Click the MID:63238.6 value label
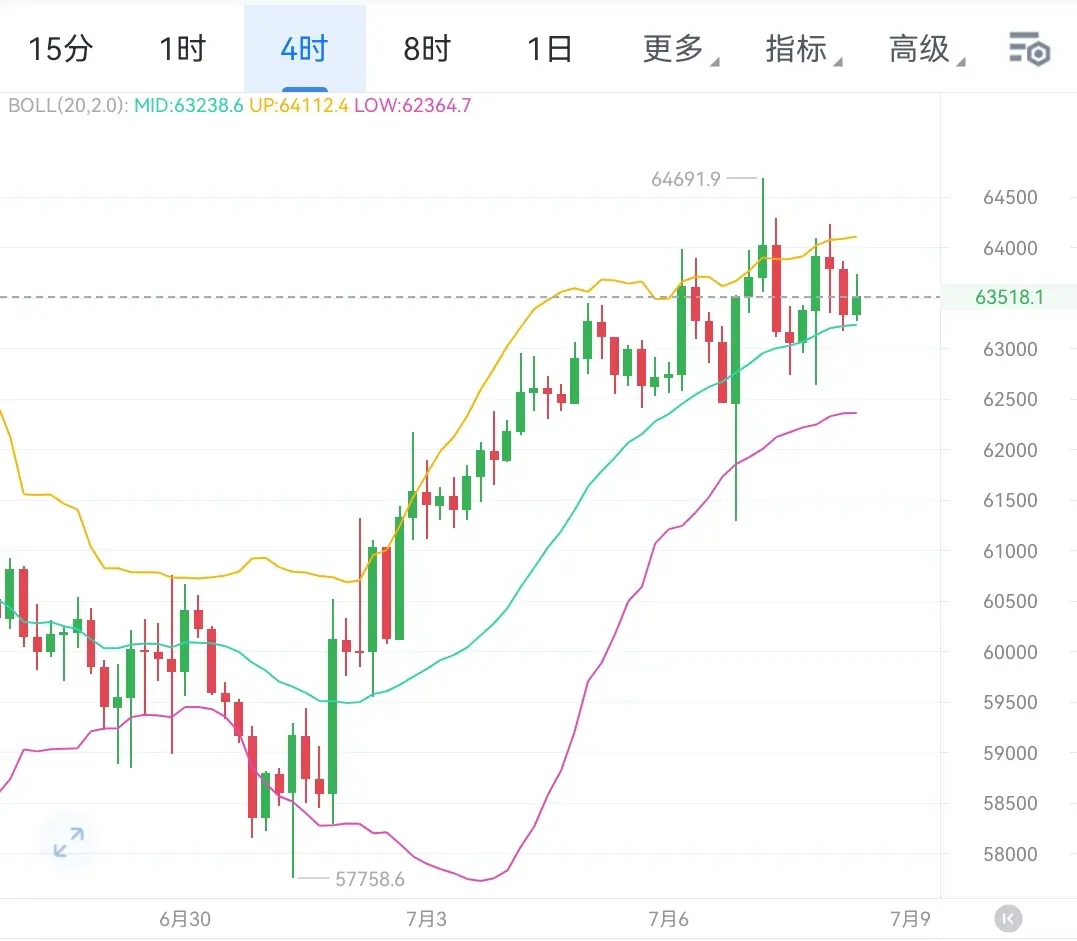Image resolution: width=1077 pixels, height=941 pixels. pyautogui.click(x=189, y=106)
